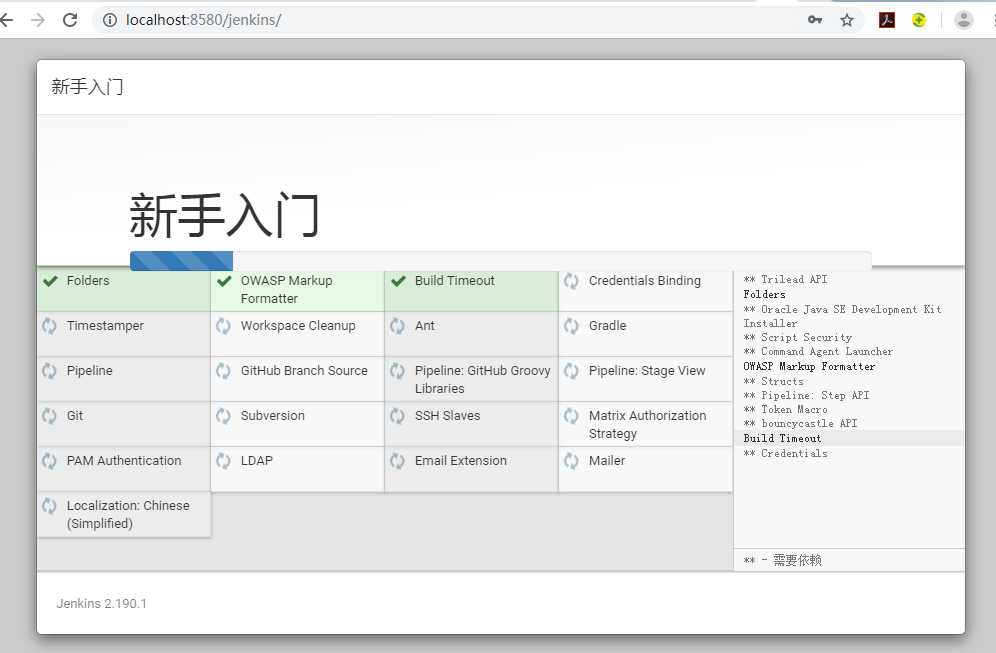Click the '** Pipeline: Step API' log line

click(807, 396)
